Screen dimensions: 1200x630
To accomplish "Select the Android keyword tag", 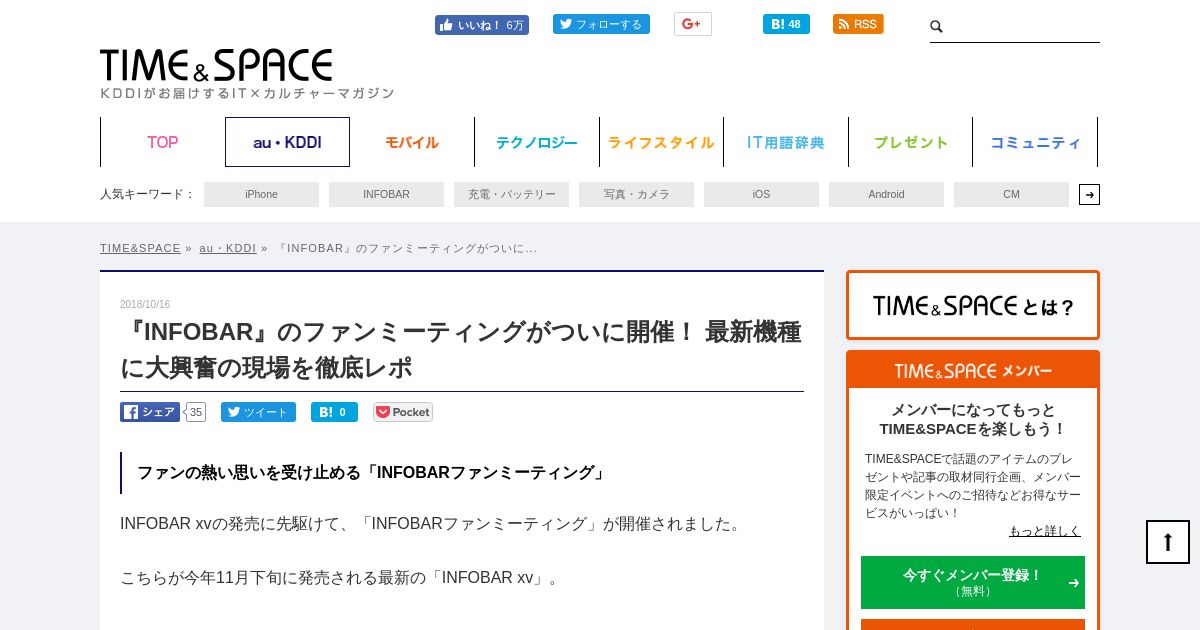I will [x=886, y=194].
